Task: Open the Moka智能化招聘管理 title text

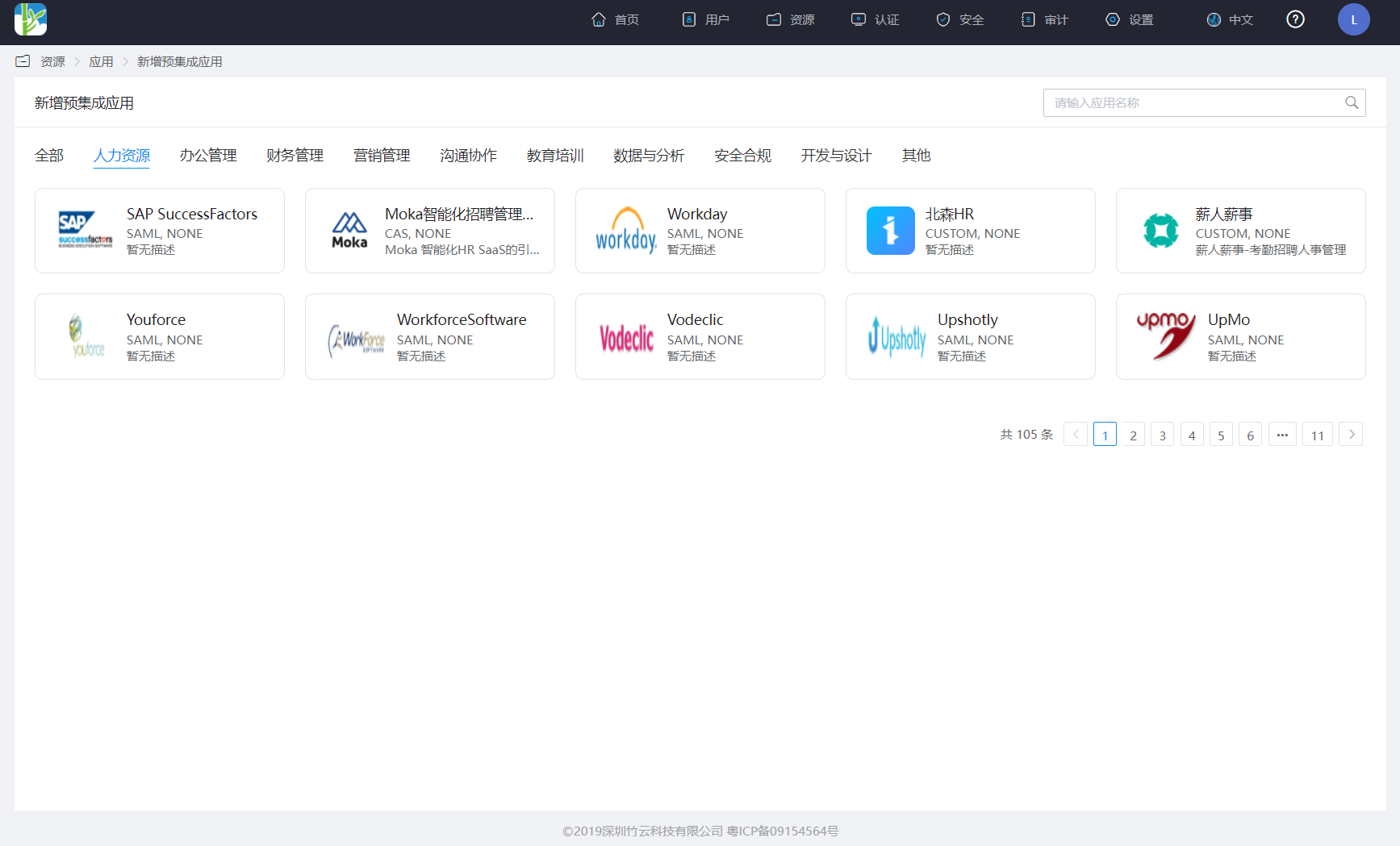Action: click(x=459, y=214)
